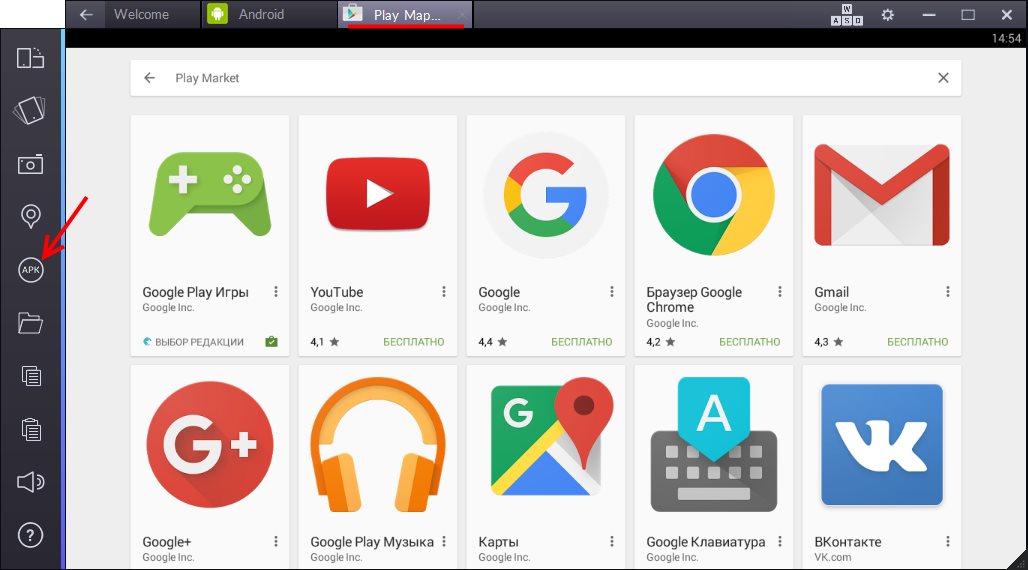1028x570 pixels.
Task: Click the installed briefcase icon on Google Play Игры
Action: pyautogui.click(x=271, y=342)
